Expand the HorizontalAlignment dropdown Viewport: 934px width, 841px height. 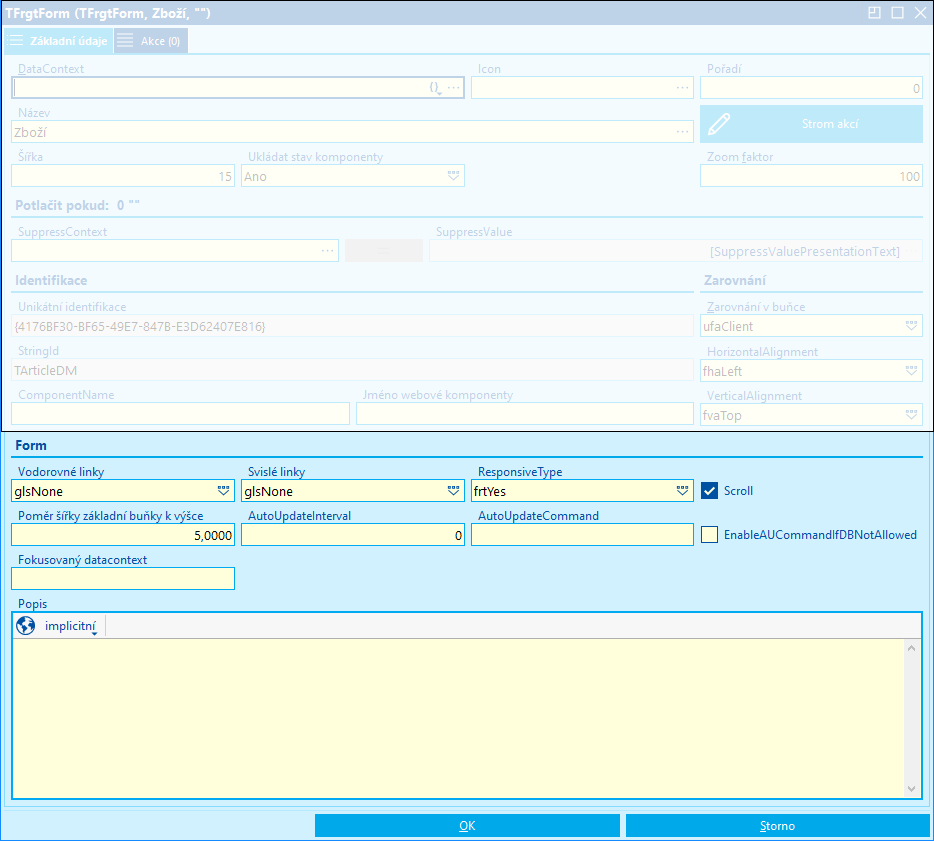tap(911, 370)
